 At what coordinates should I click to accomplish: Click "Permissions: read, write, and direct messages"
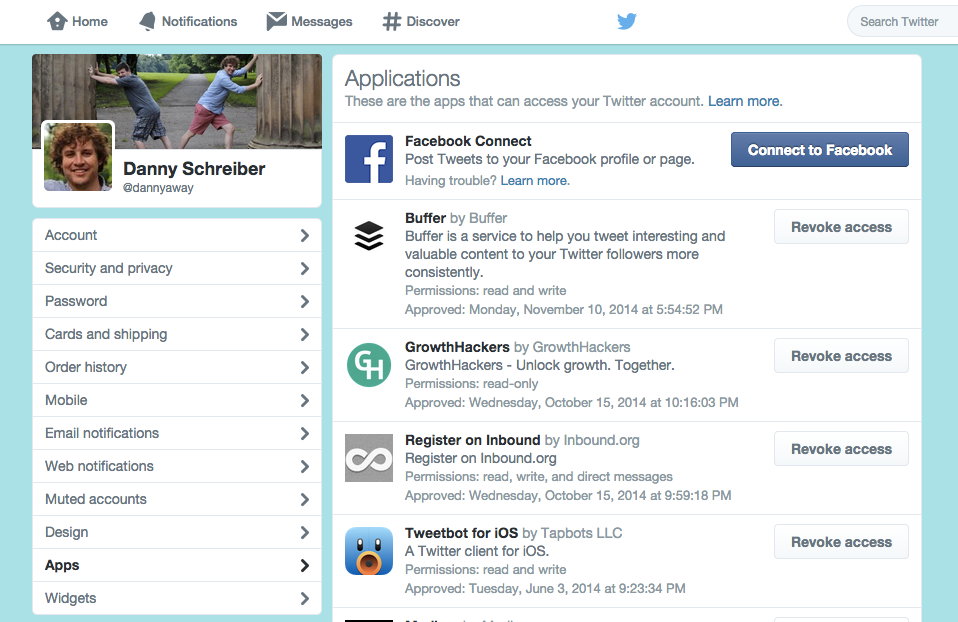pyautogui.click(x=539, y=477)
